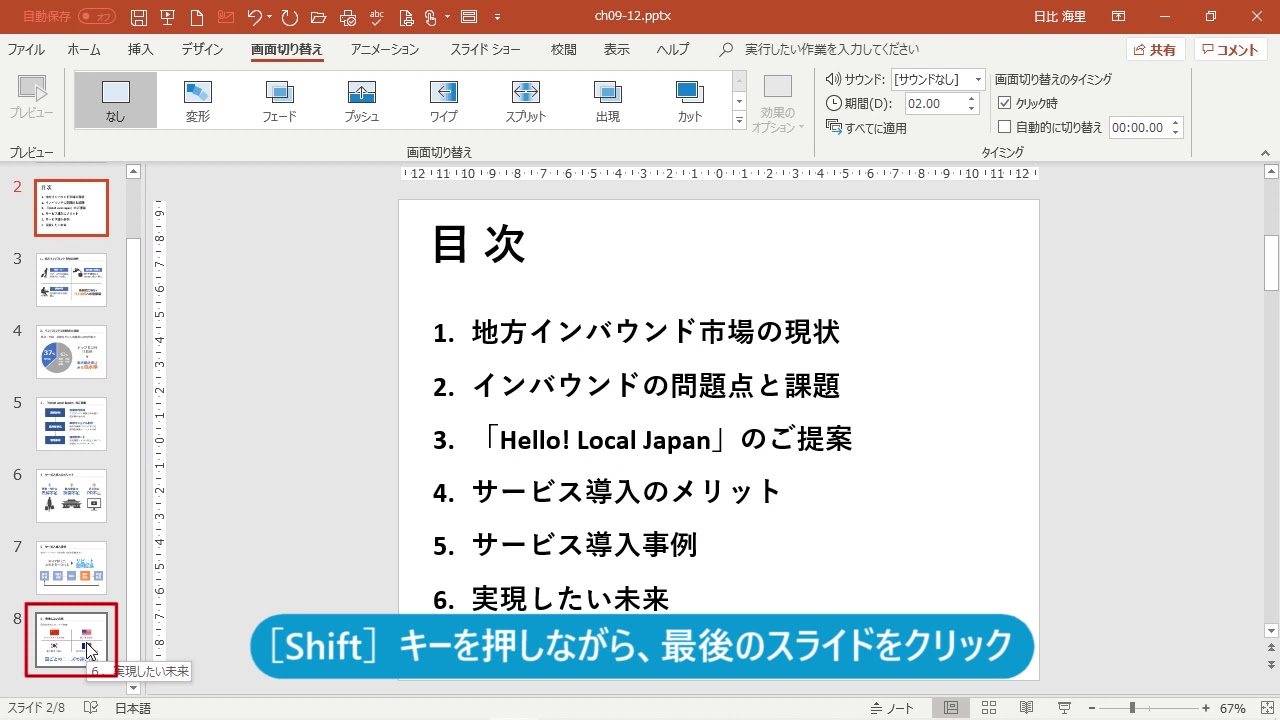This screenshot has height=720, width=1280.
Task: Click the Save icon in quick access toolbar
Action: point(139,17)
